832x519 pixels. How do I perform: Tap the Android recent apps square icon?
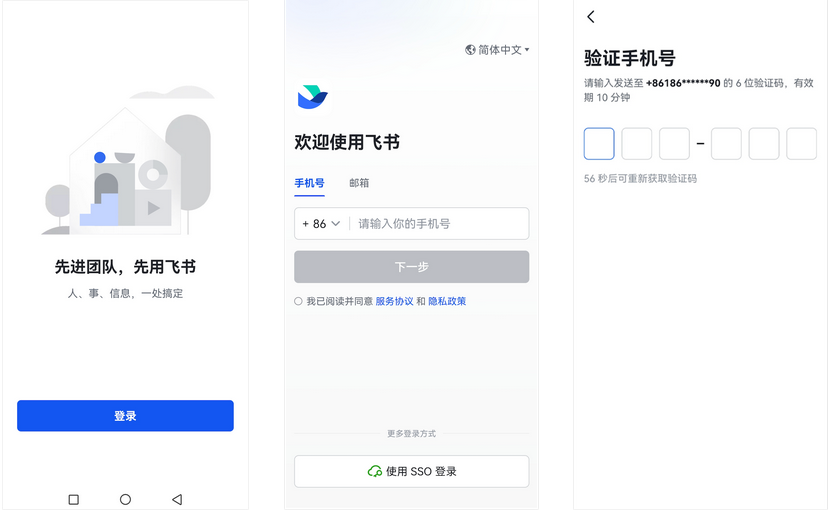click(x=74, y=499)
